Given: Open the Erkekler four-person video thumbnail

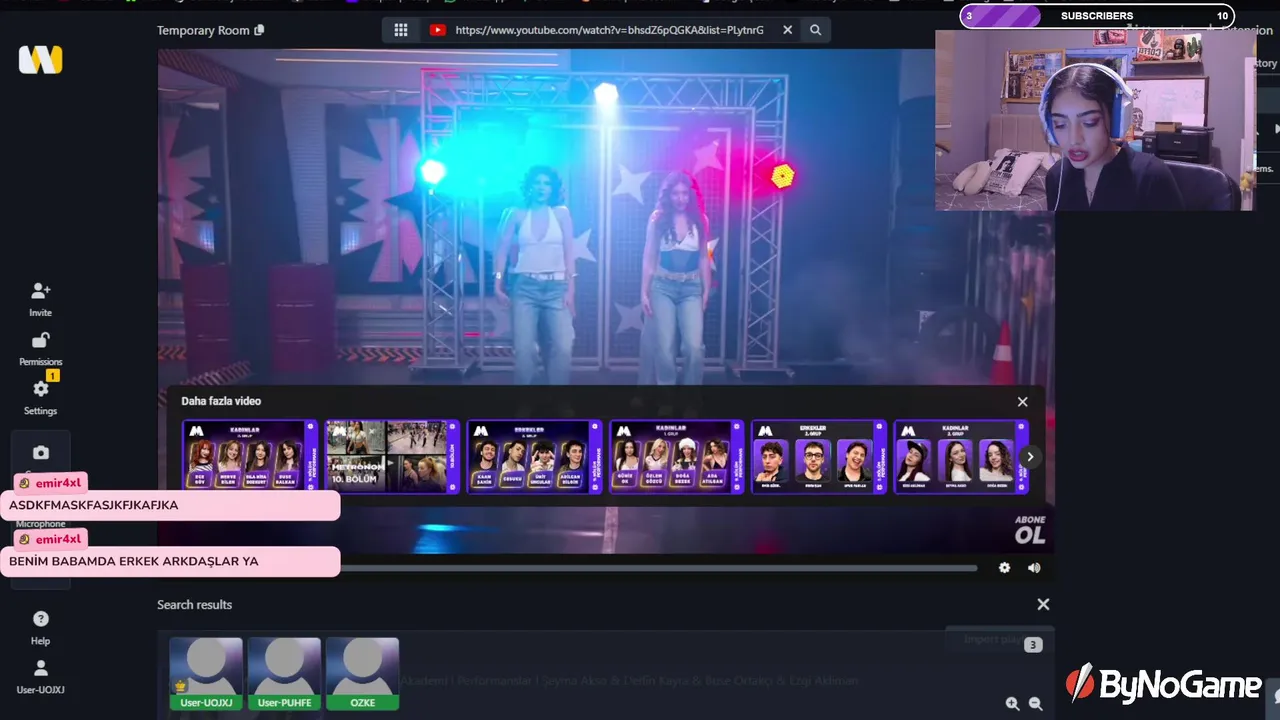Looking at the screenshot, I should pyautogui.click(x=534, y=457).
